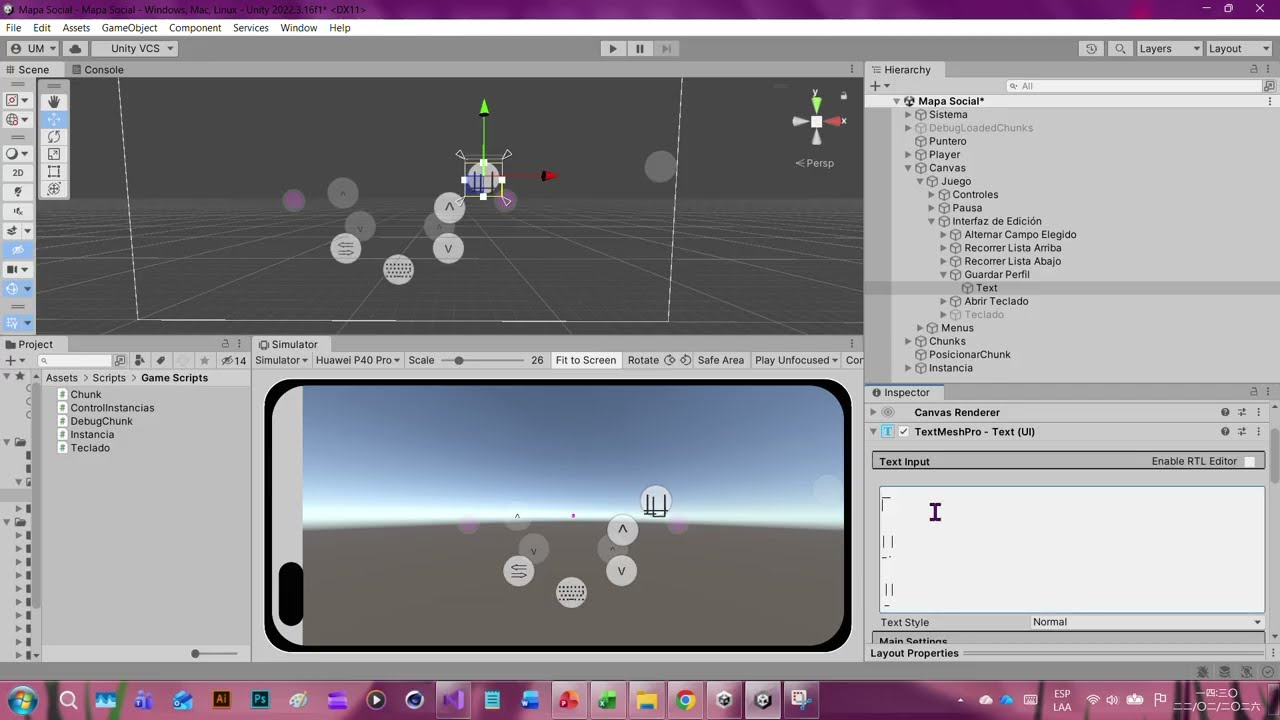1280x720 pixels.
Task: Select the Scale tool in Scene
Action: (x=54, y=154)
